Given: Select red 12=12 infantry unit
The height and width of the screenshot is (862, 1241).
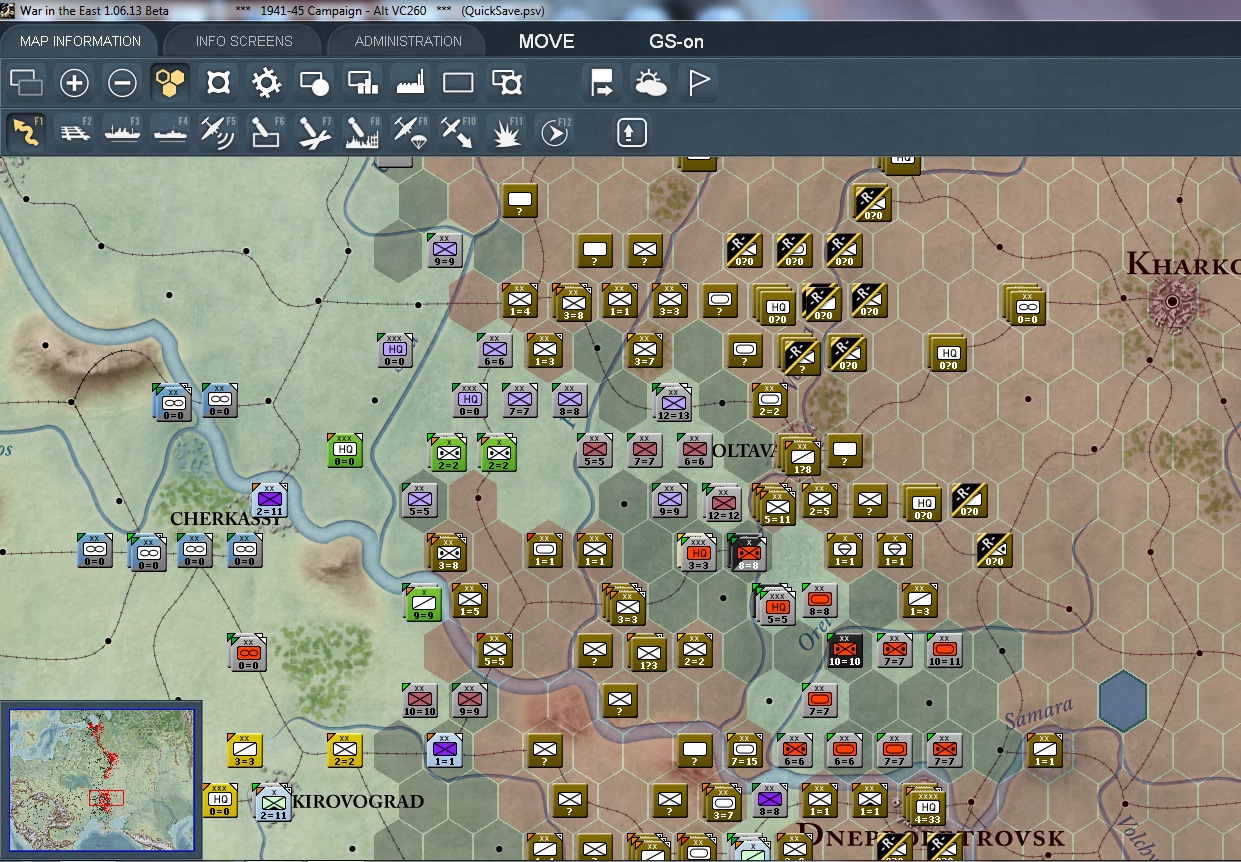Looking at the screenshot, I should (x=722, y=501).
